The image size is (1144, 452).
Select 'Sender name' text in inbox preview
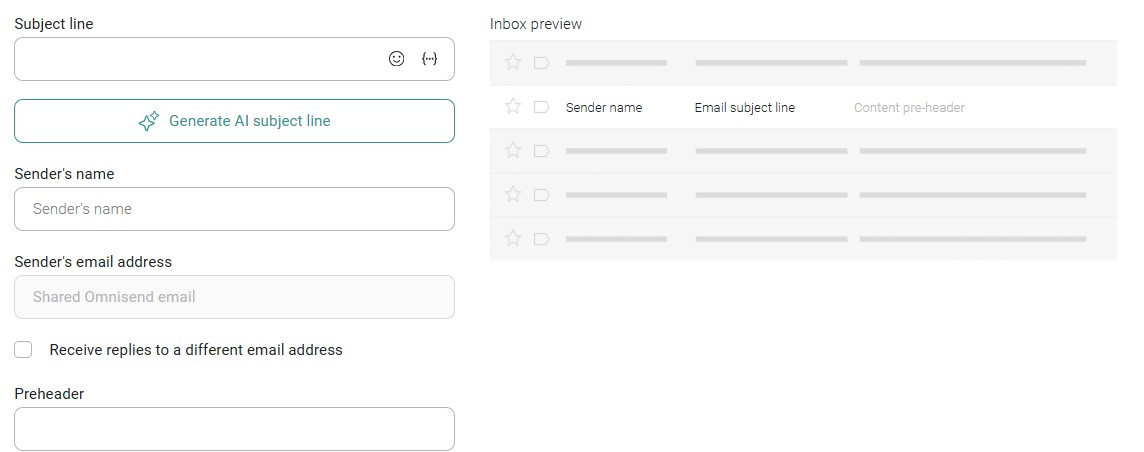point(604,107)
